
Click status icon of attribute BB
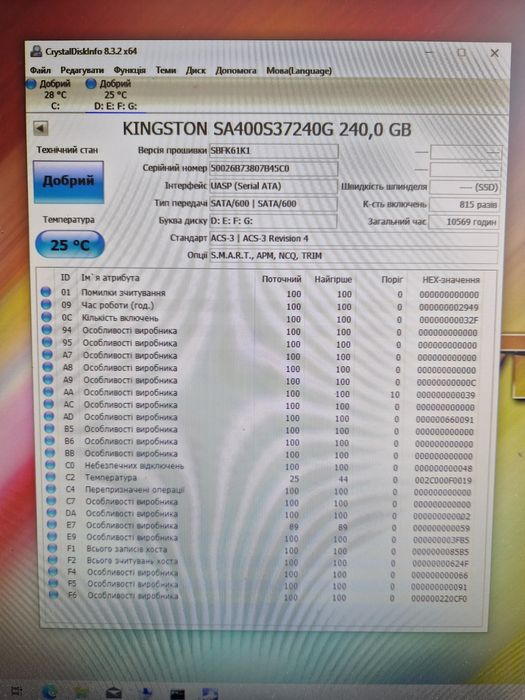point(50,453)
